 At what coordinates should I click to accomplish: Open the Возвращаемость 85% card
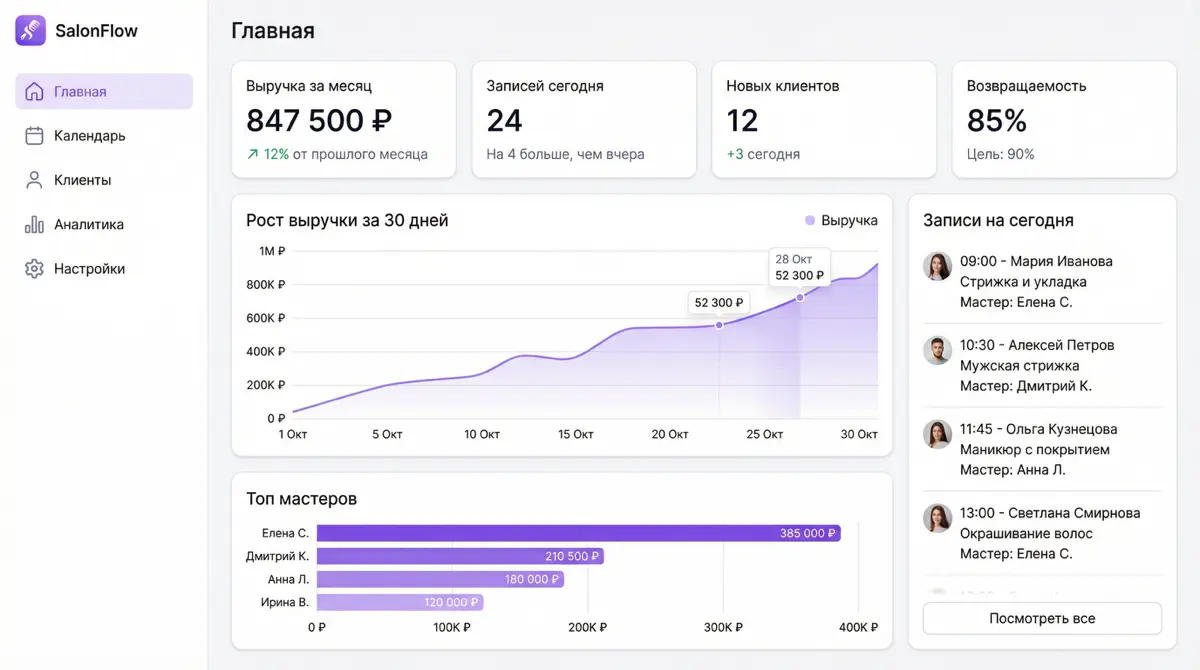(1064, 120)
